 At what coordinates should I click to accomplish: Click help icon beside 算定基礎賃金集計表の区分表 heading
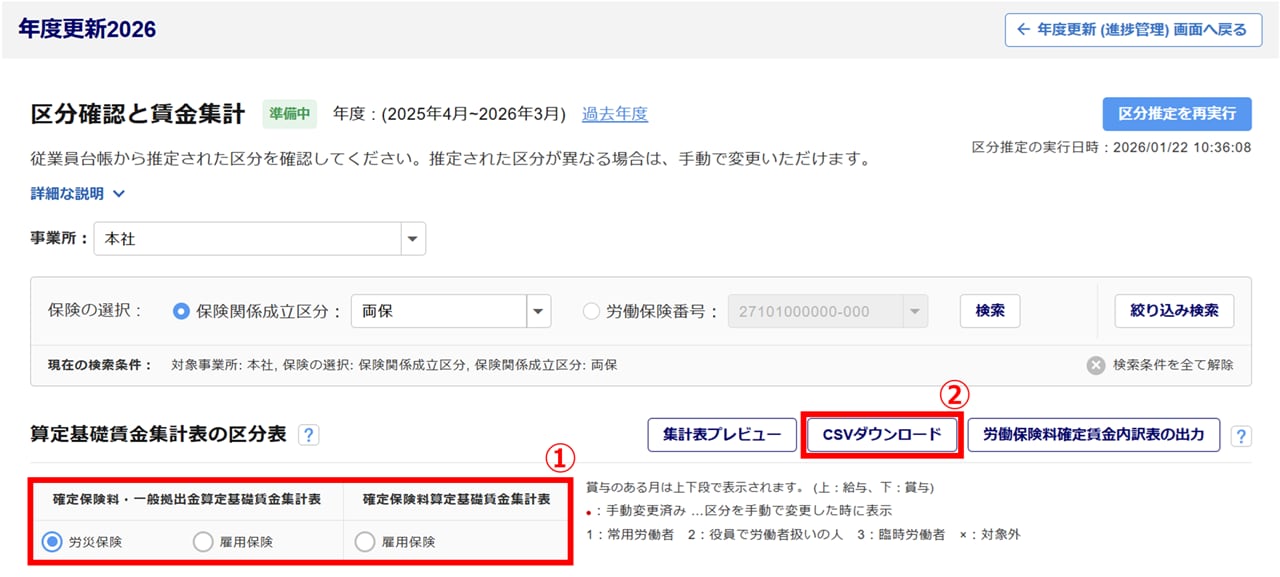(x=309, y=435)
